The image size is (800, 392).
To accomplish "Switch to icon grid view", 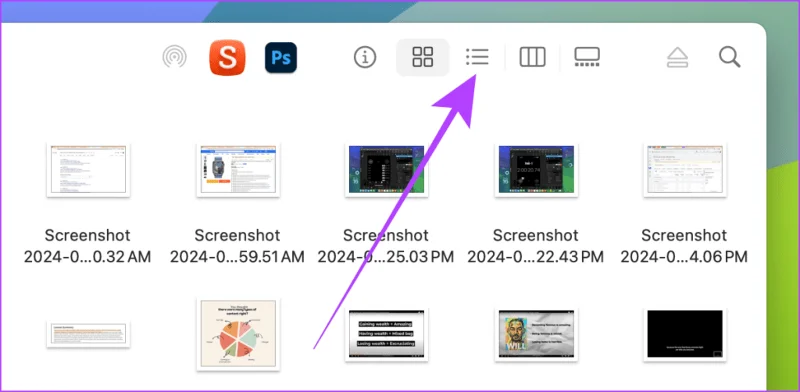I will coord(422,57).
